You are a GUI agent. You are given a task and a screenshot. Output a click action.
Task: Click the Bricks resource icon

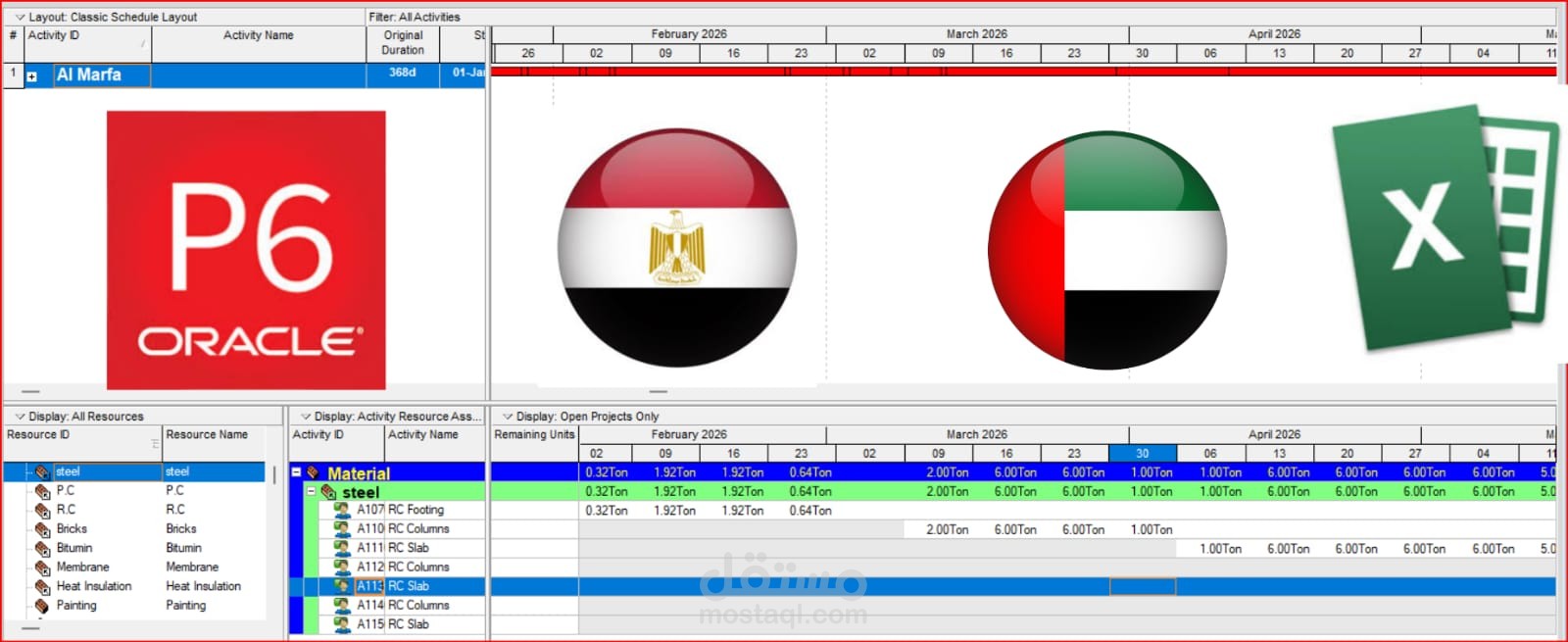pos(42,529)
